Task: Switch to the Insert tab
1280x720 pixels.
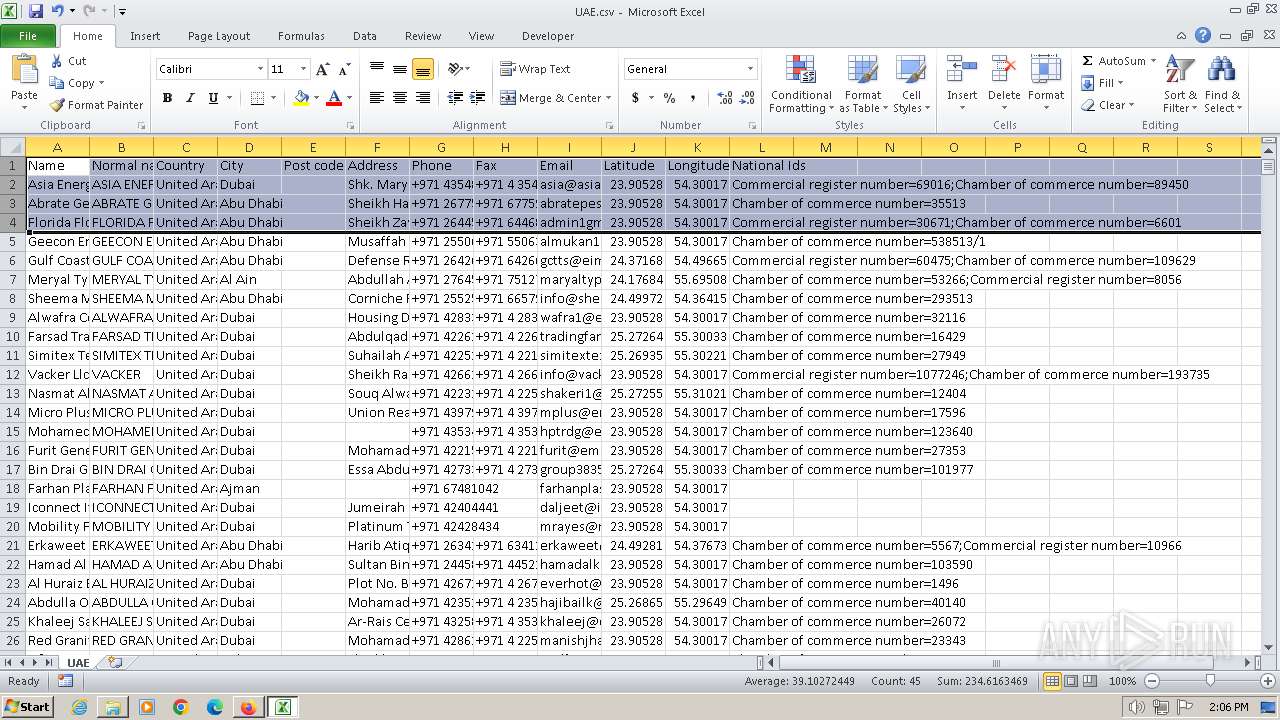Action: click(x=145, y=36)
